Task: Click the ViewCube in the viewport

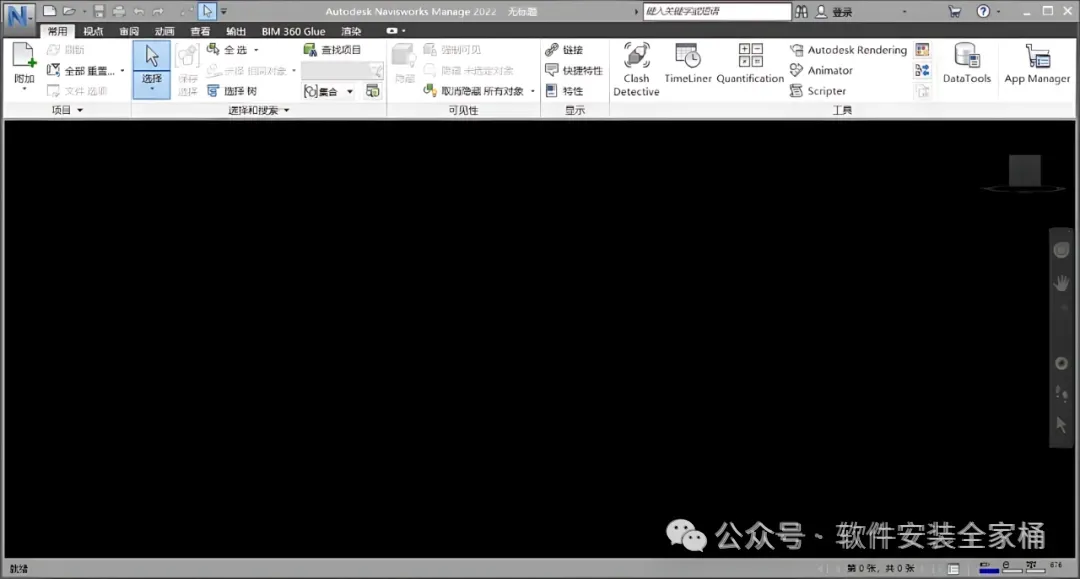Action: click(1024, 172)
